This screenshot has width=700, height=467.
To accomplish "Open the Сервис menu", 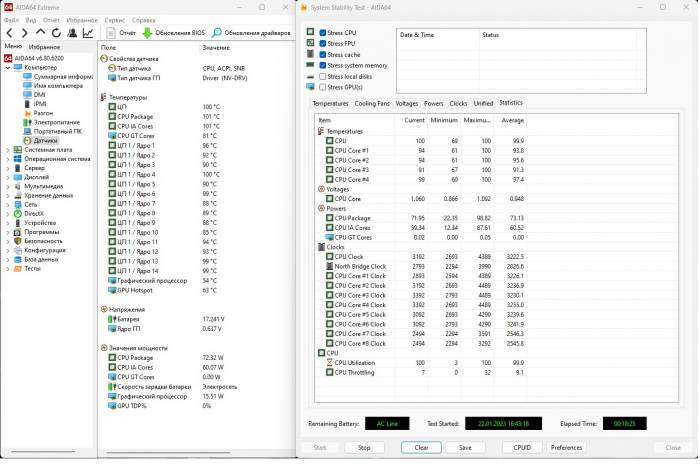I will (115, 20).
